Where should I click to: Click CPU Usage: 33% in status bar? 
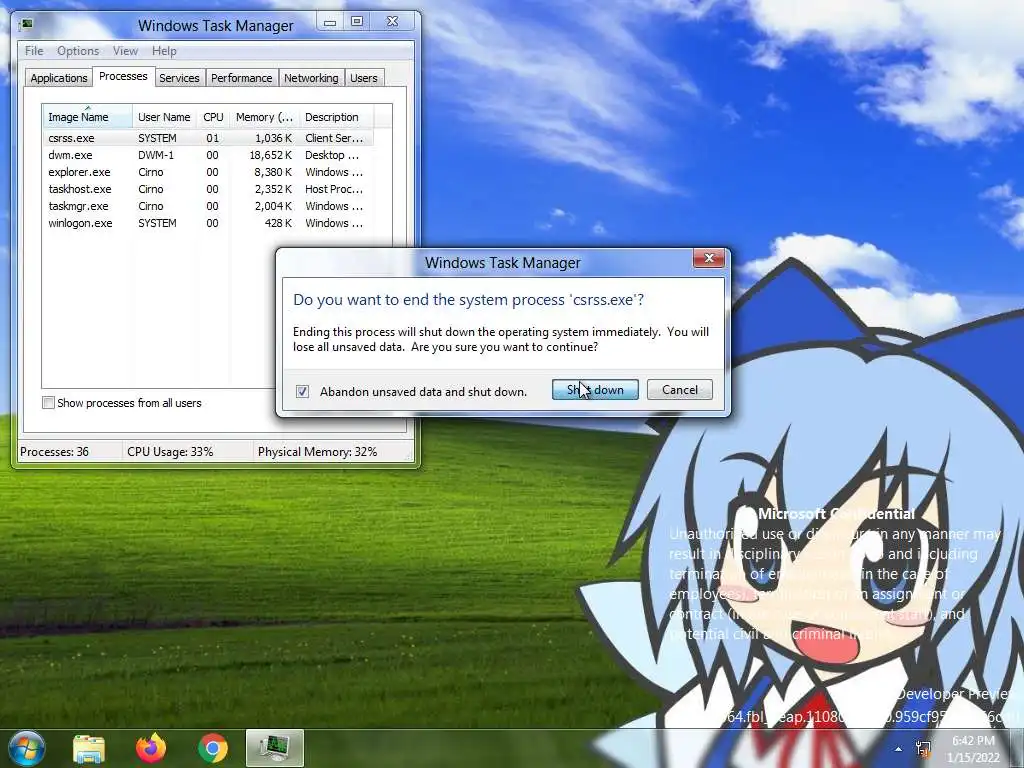point(170,451)
